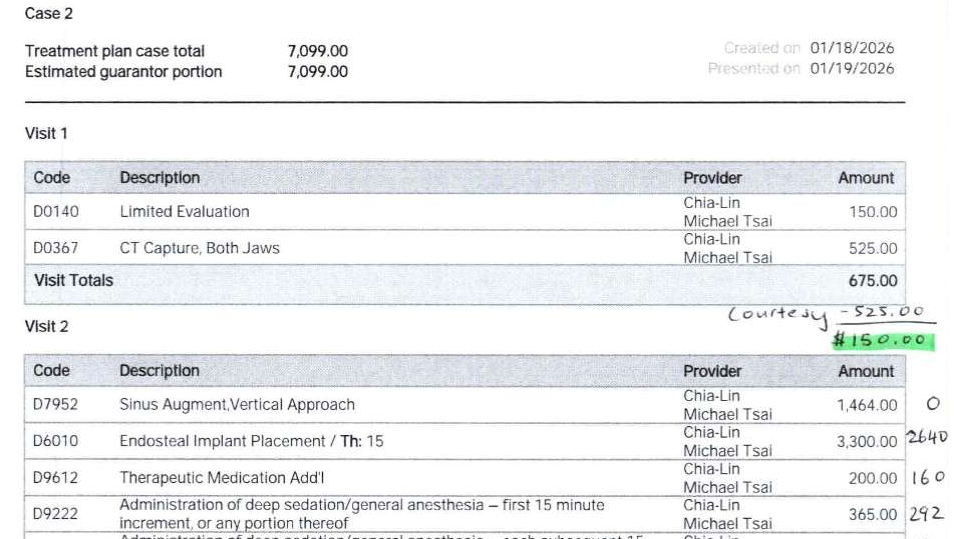
Task: Select the Limited Evaluation description
Action: point(184,212)
